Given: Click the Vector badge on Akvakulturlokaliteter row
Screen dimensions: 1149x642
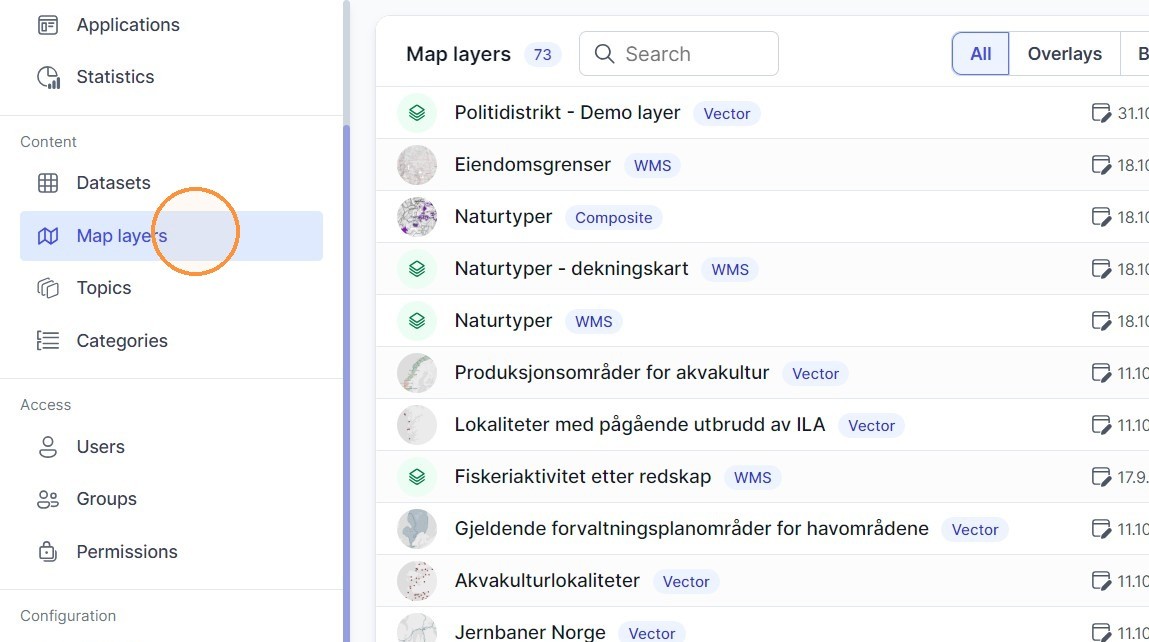Looking at the screenshot, I should (x=686, y=582).
